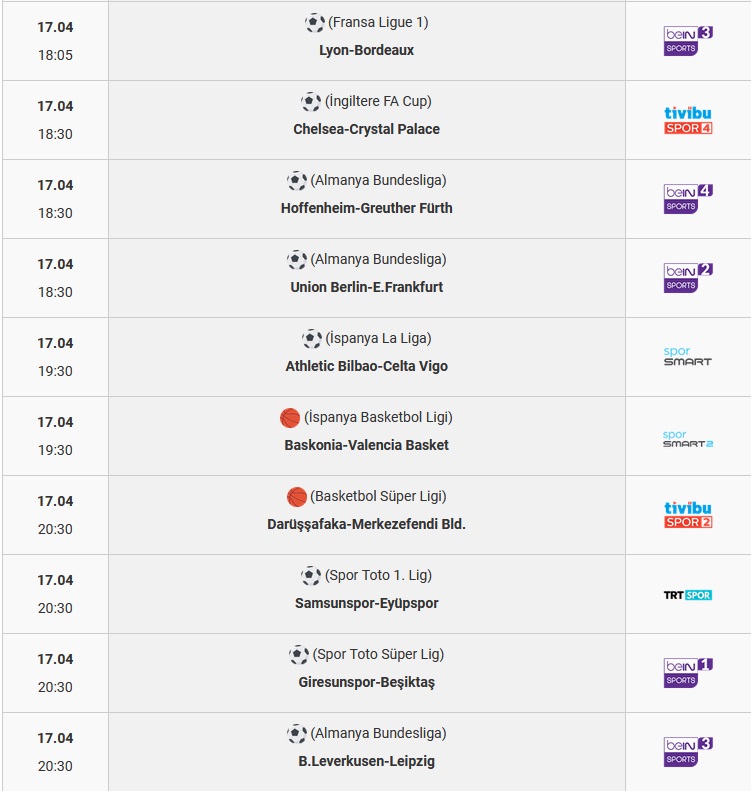Image resolution: width=751 pixels, height=791 pixels.
Task: Select the Darüşşafaka-Merkezefendi Bld. game
Action: [367, 524]
